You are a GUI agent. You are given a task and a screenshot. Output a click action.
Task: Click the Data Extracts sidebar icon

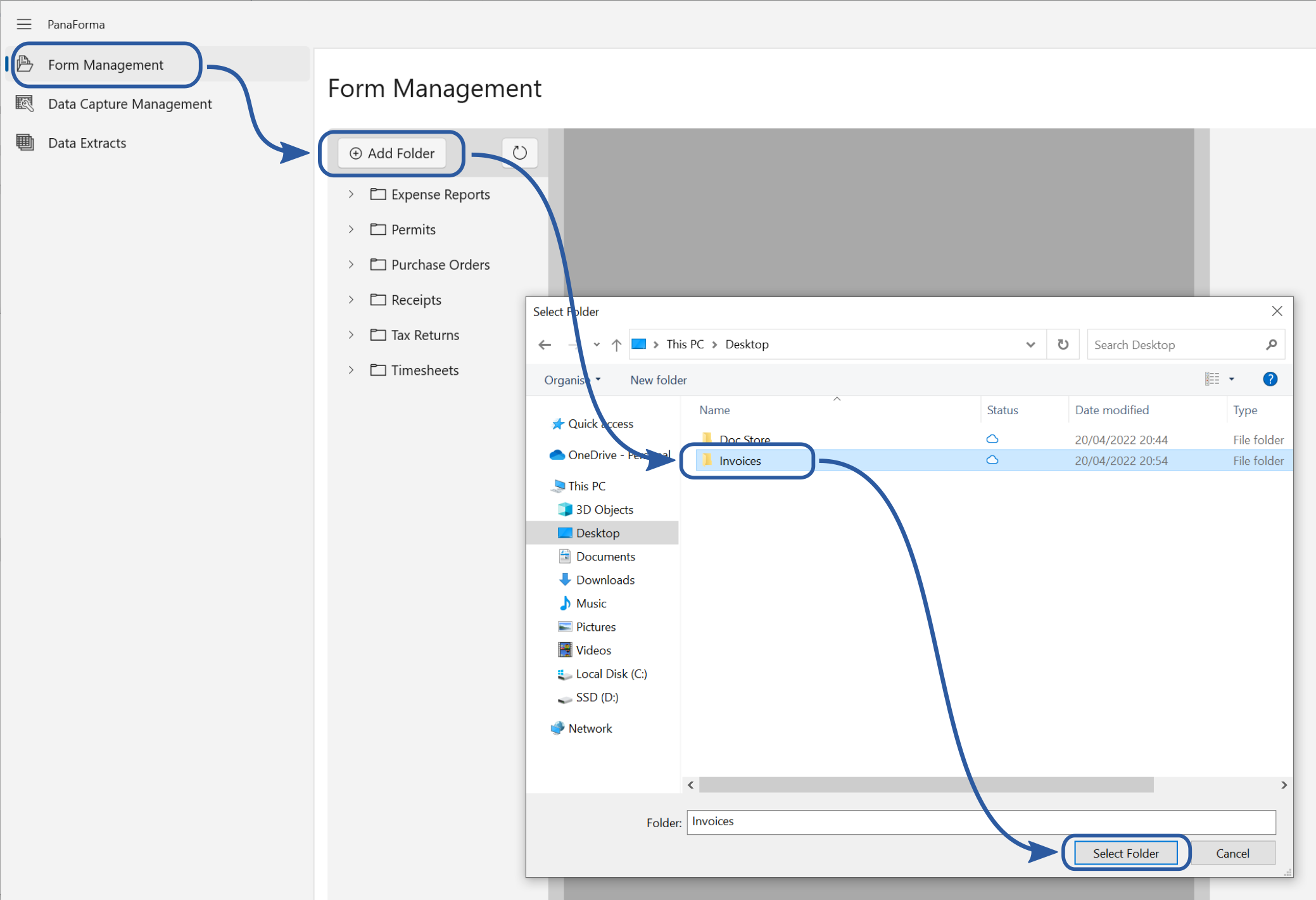pos(25,143)
